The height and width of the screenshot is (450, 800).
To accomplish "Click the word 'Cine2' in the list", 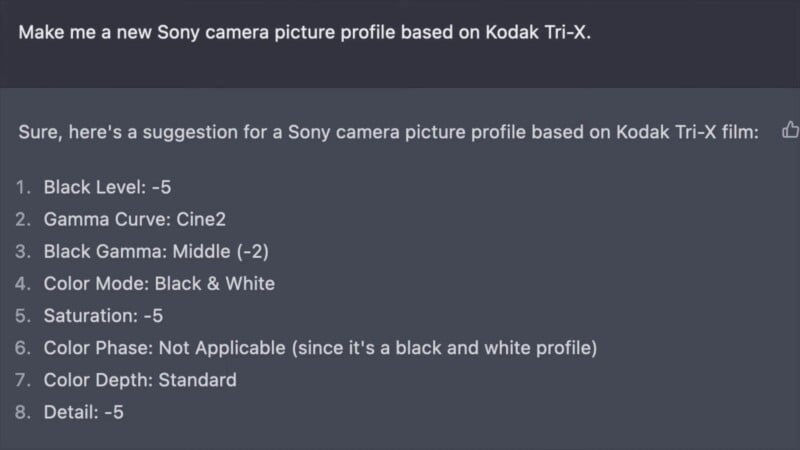I will pyautogui.click(x=201, y=219).
